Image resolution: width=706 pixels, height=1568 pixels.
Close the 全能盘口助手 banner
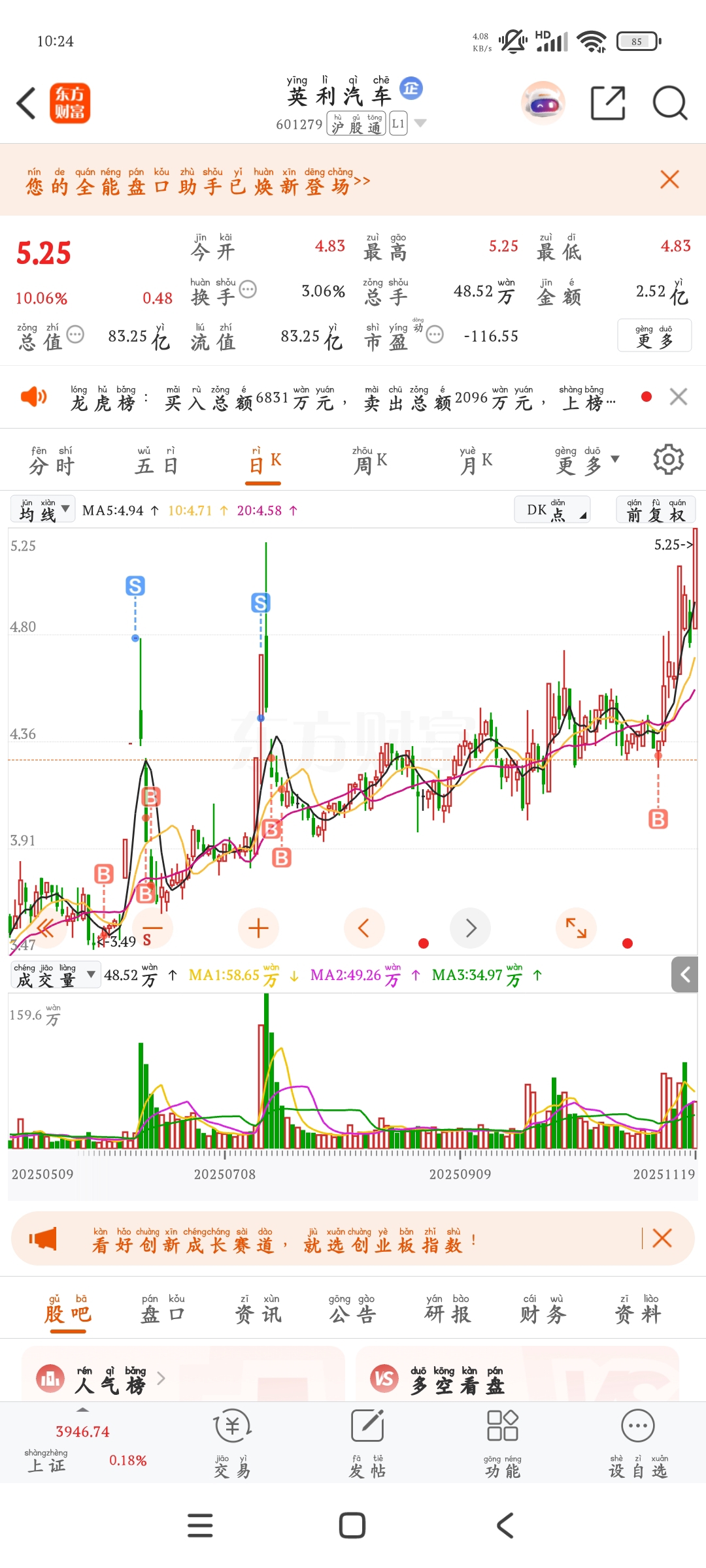click(x=669, y=179)
